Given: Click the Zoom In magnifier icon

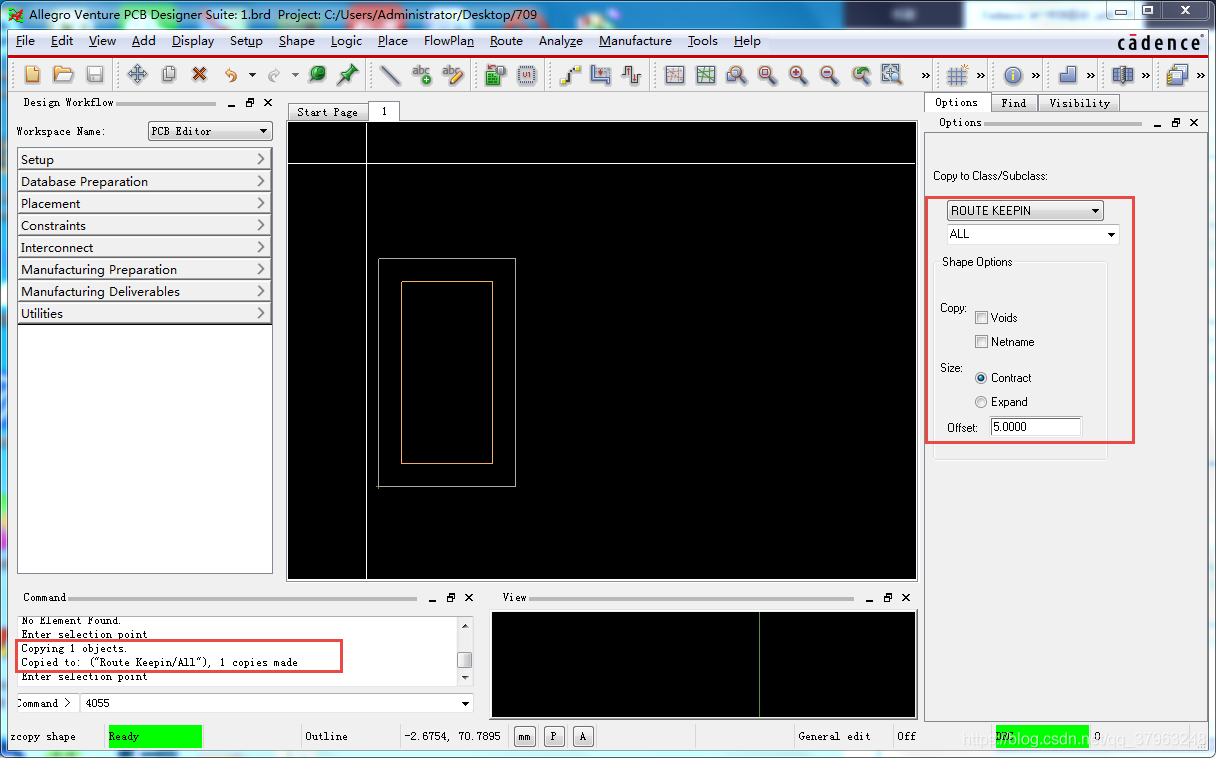Looking at the screenshot, I should [x=798, y=75].
